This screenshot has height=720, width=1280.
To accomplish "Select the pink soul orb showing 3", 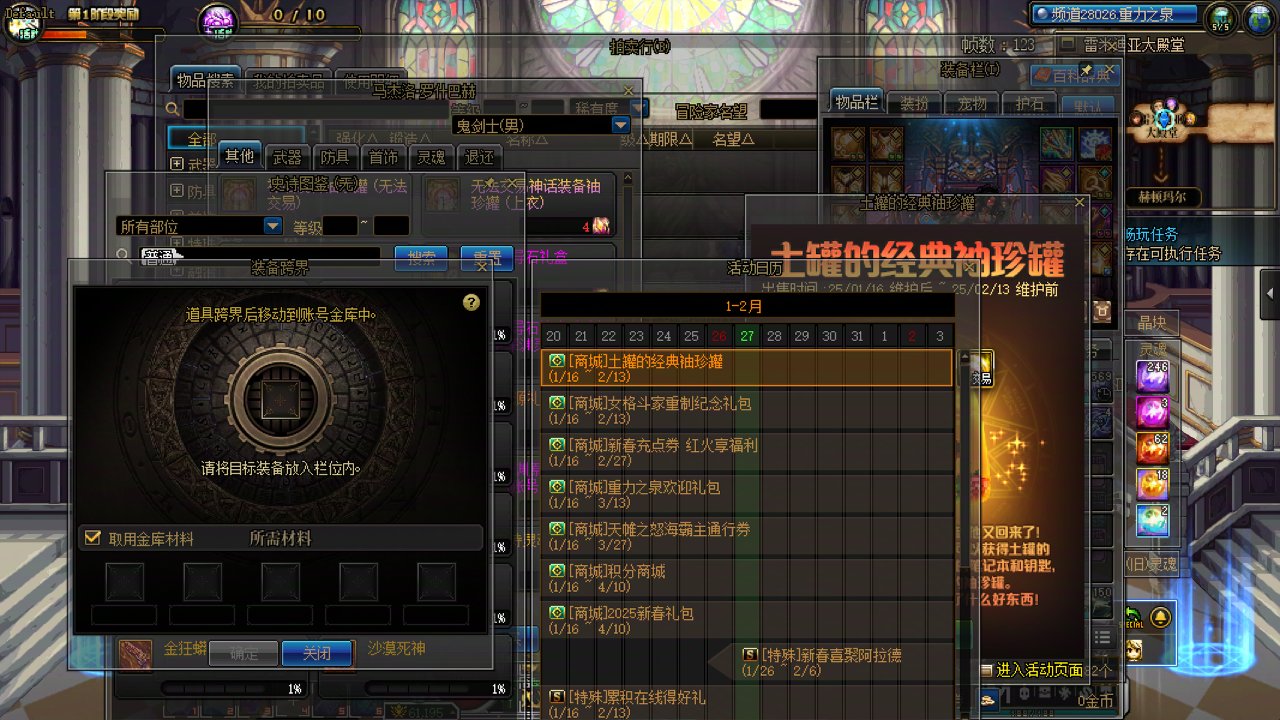I will coord(1152,412).
